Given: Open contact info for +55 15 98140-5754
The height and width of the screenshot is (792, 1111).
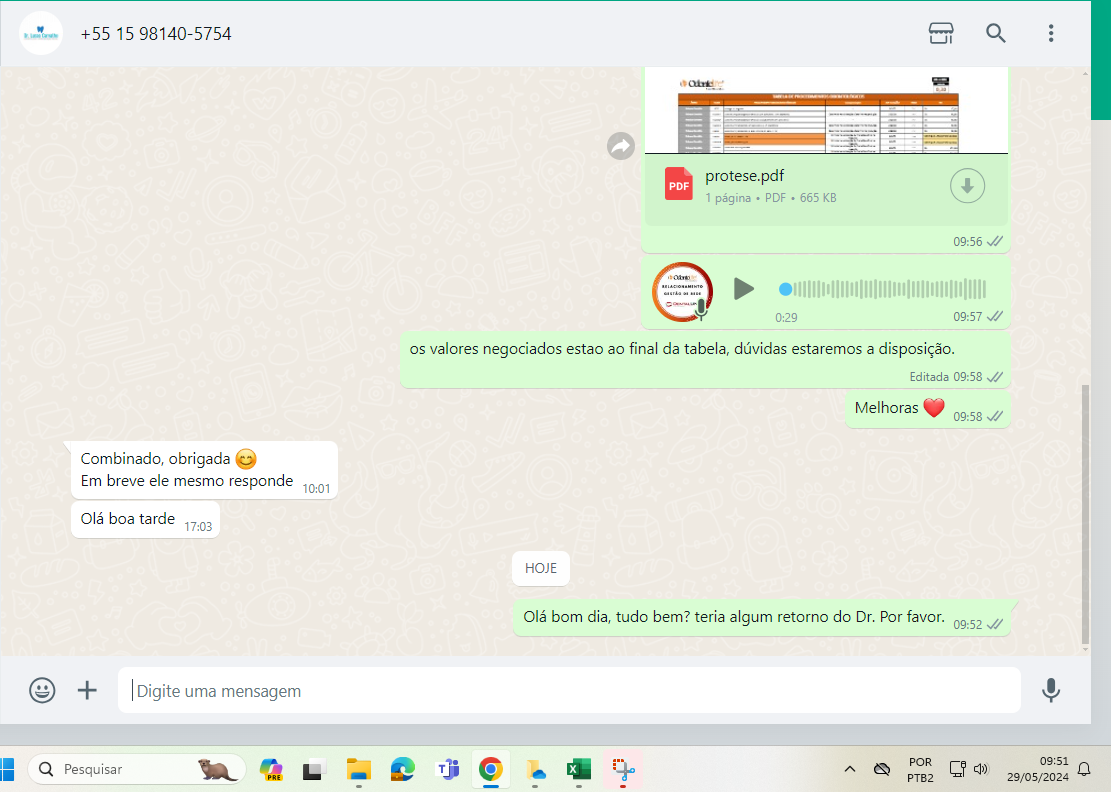Looking at the screenshot, I should [156, 34].
